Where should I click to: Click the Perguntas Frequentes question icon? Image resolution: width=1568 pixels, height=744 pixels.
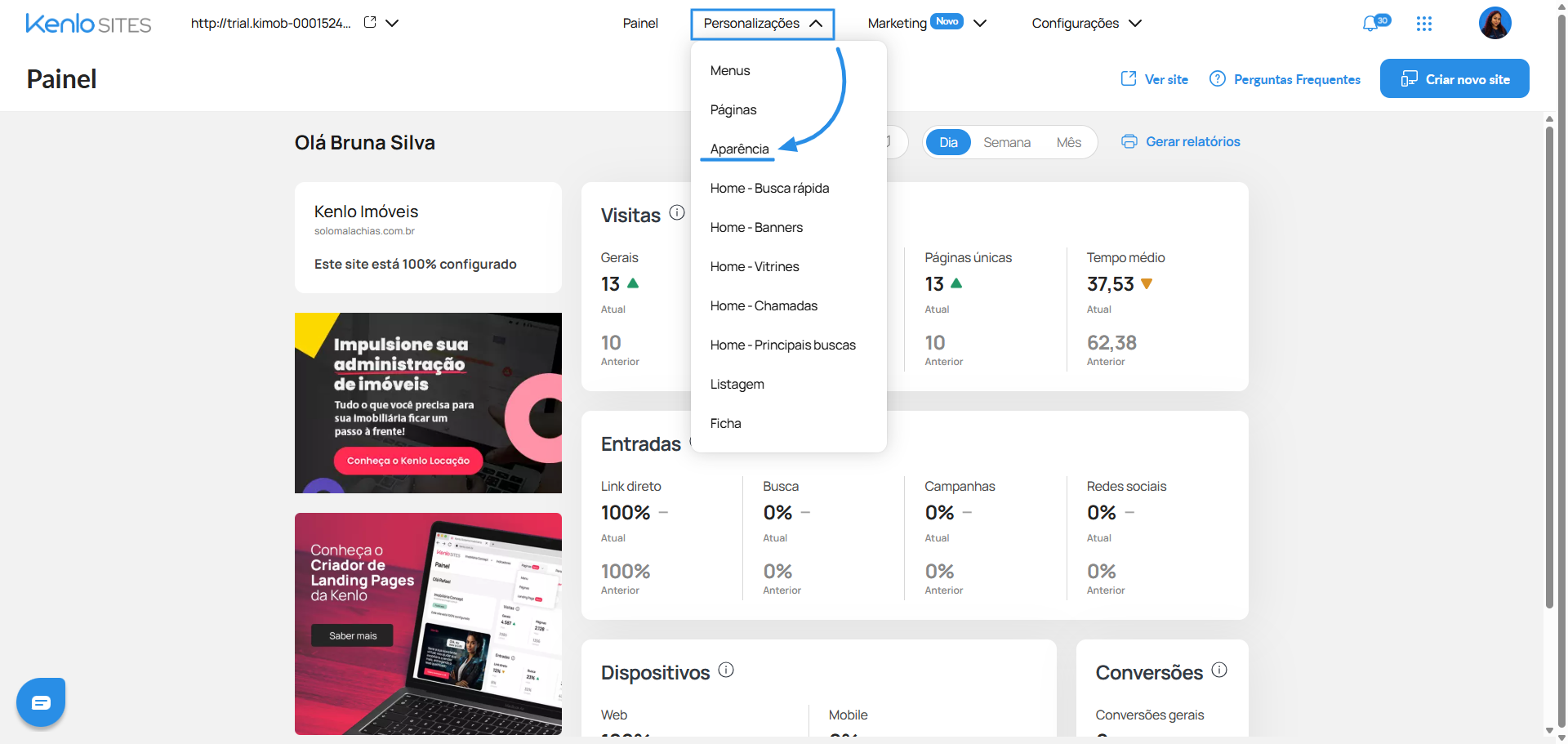1218,78
